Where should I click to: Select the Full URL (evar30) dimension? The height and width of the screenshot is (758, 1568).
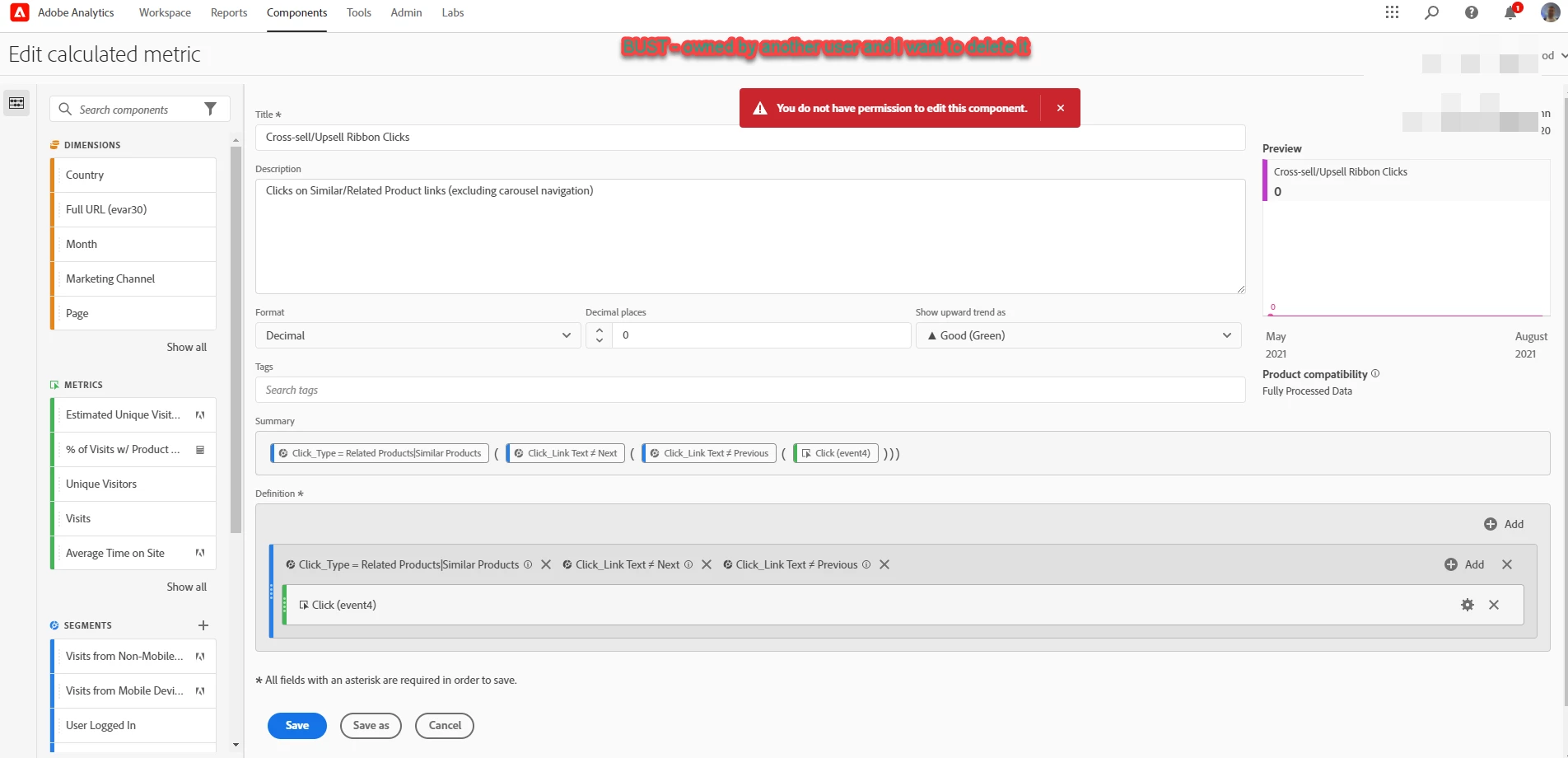click(133, 209)
